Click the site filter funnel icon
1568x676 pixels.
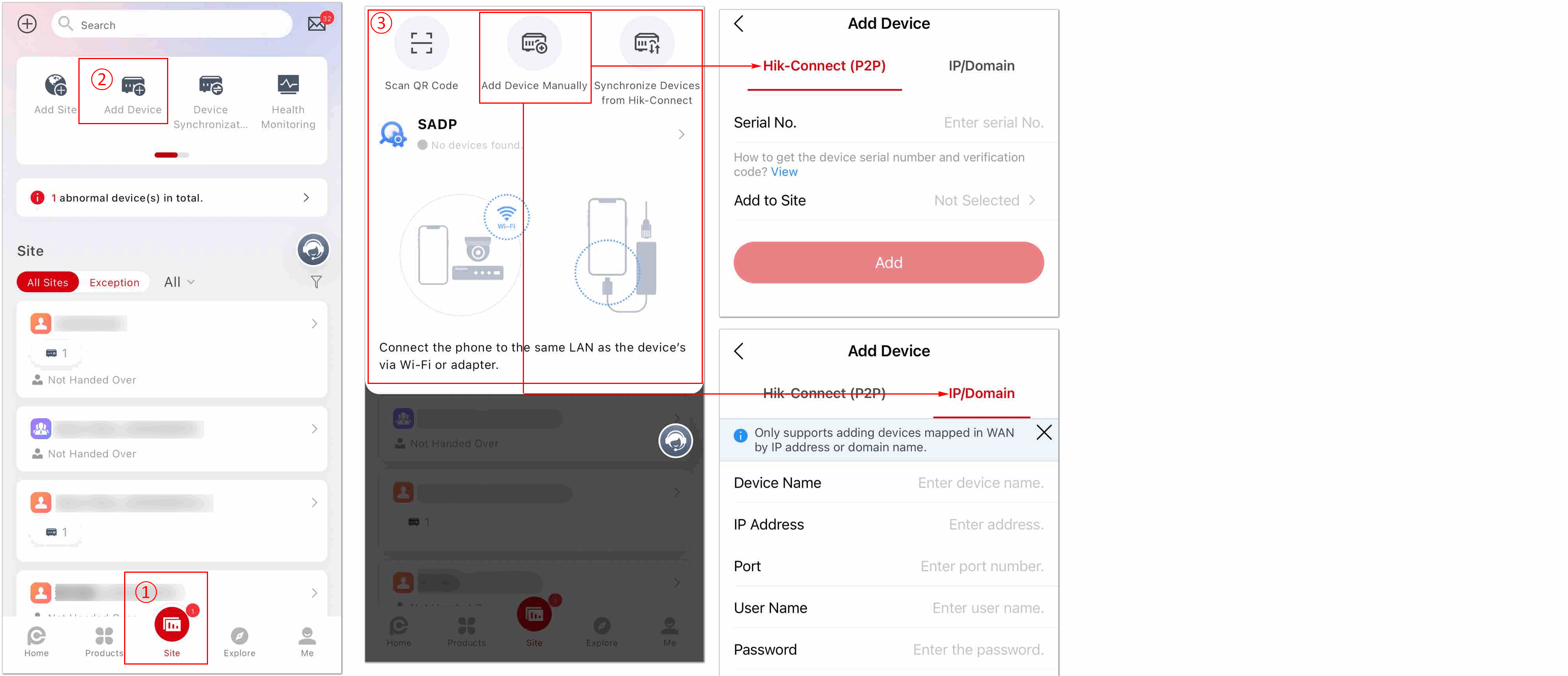pos(316,282)
